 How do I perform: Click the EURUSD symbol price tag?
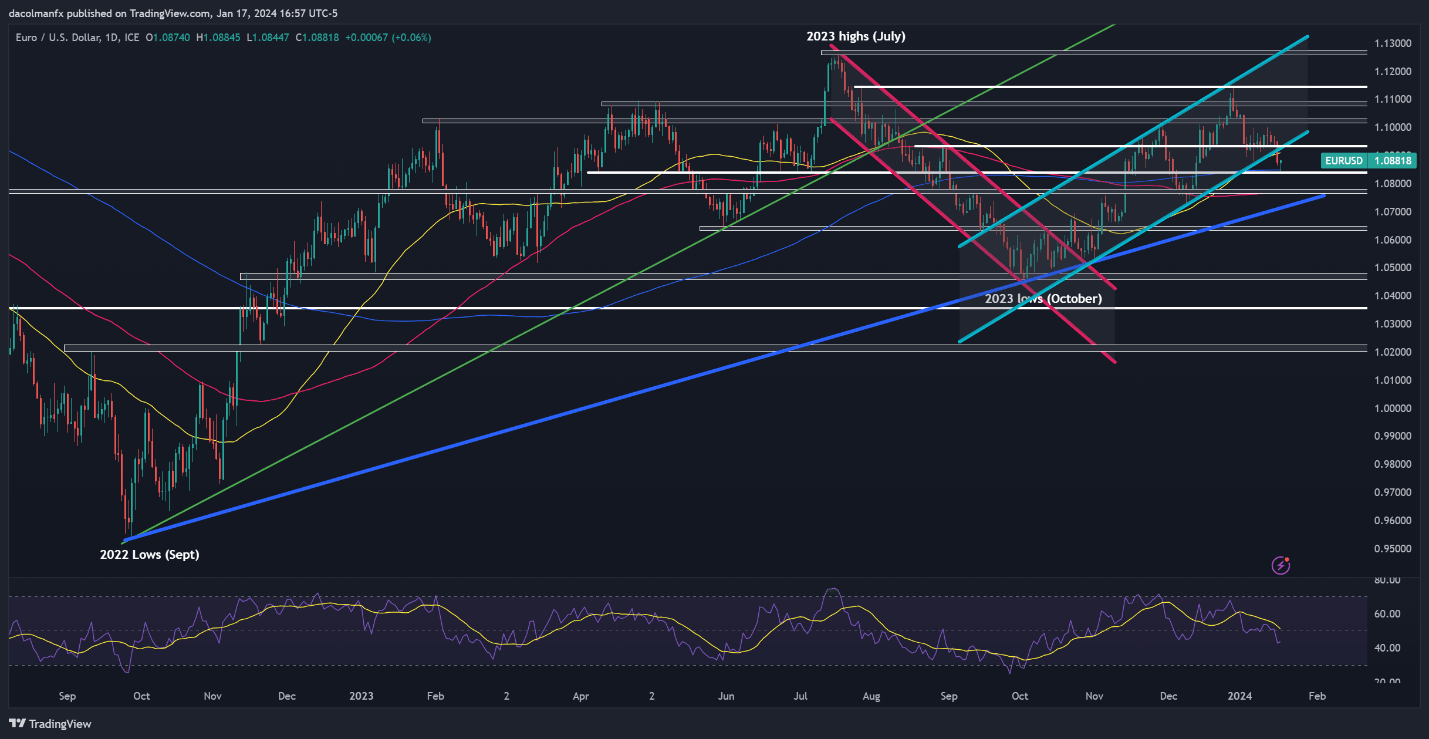(1345, 160)
